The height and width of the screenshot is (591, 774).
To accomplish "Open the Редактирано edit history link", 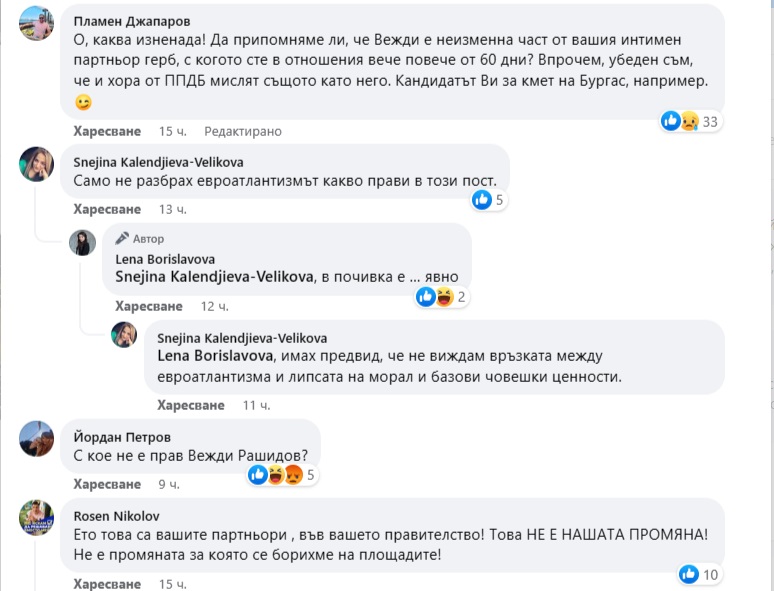I will 243,131.
